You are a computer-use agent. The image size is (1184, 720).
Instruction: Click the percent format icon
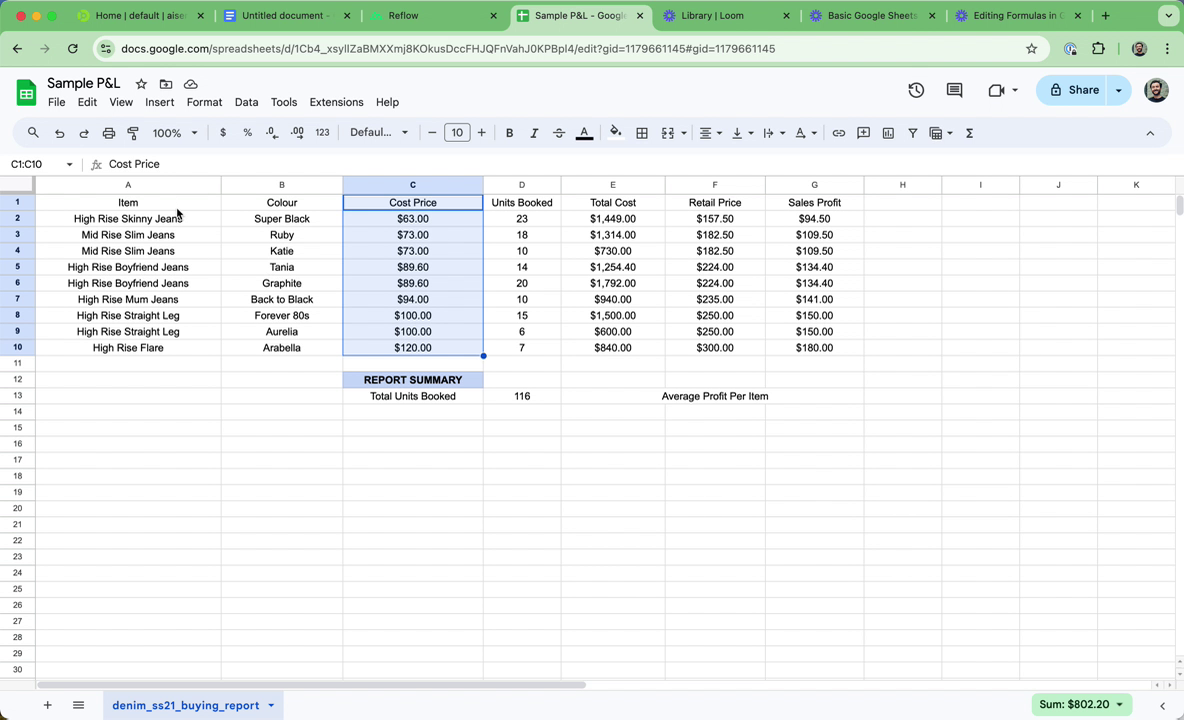tap(247, 132)
